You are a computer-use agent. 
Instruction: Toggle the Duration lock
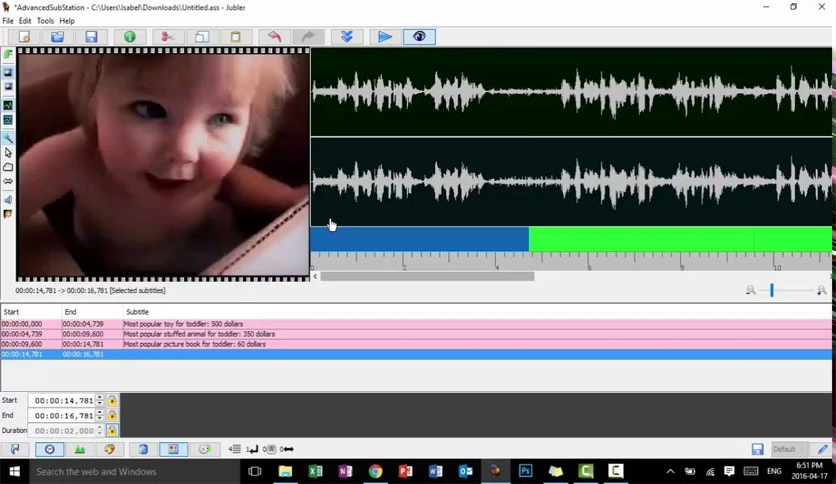pos(112,430)
